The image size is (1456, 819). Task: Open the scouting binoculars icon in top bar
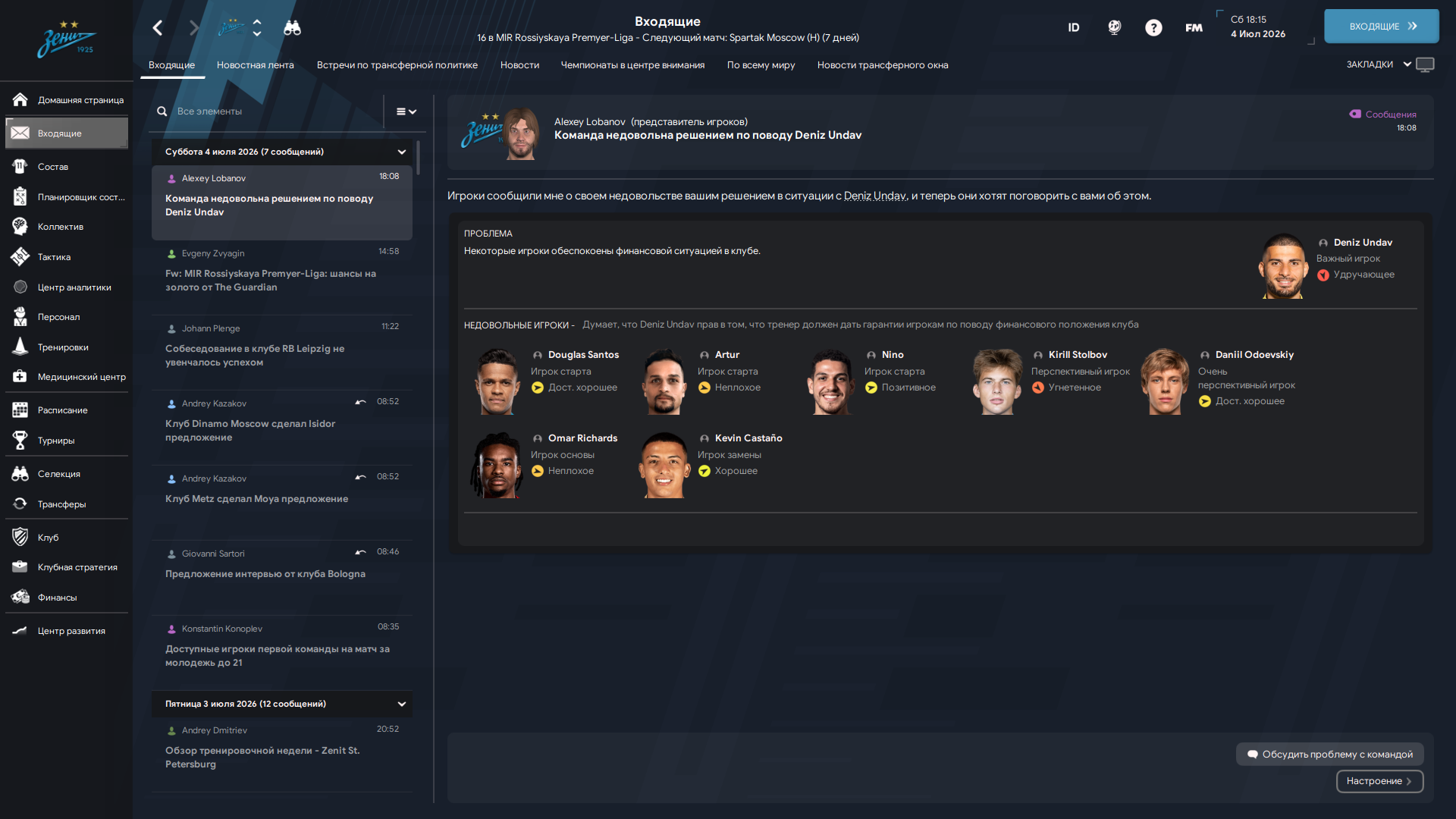pos(292,28)
